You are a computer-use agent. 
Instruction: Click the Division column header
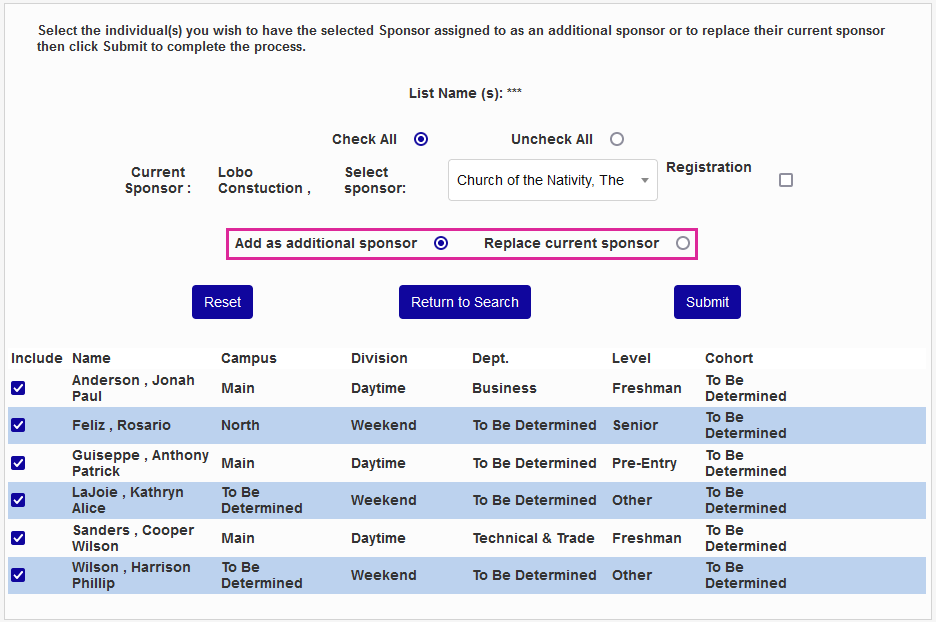379,358
